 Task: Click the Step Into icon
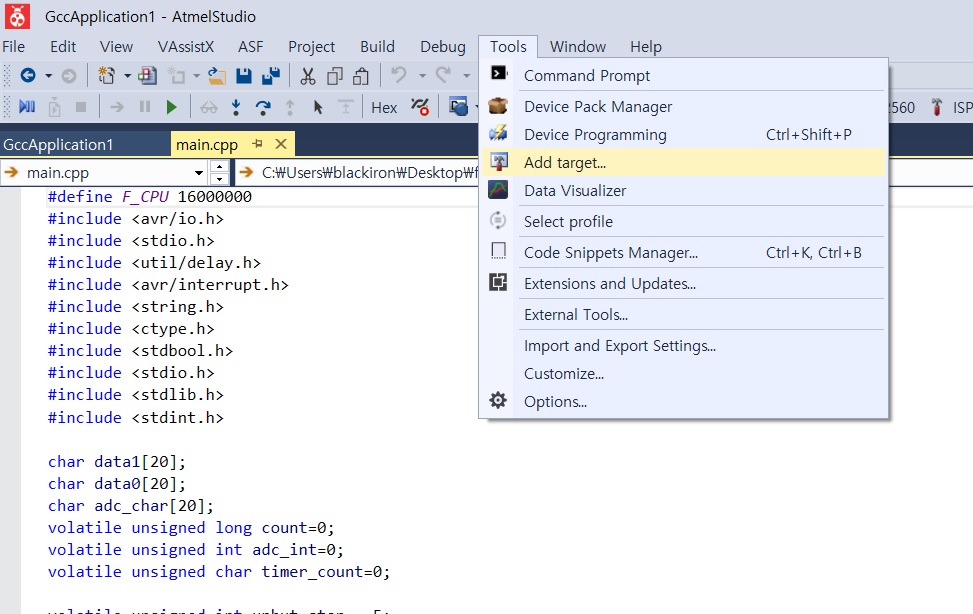[x=236, y=107]
